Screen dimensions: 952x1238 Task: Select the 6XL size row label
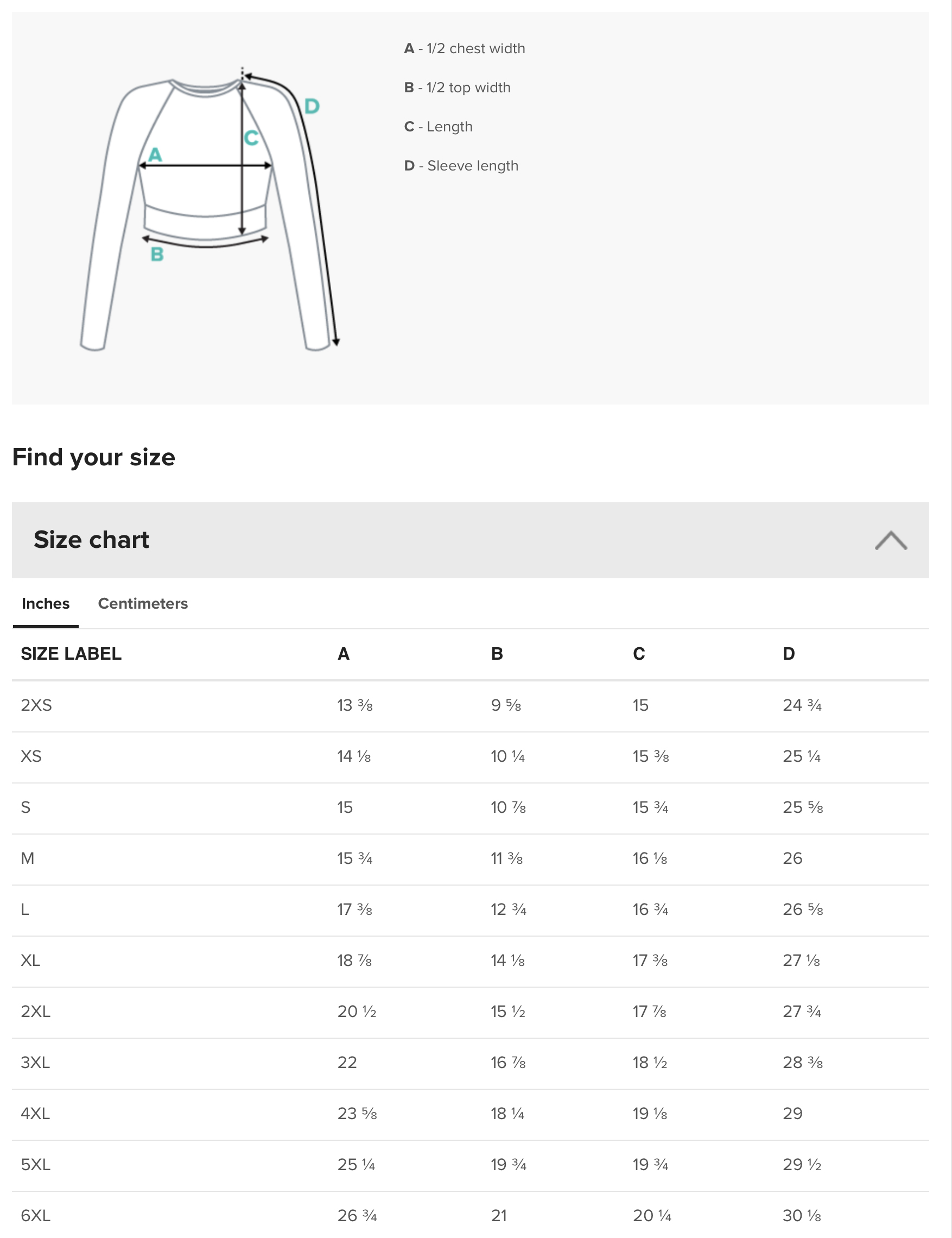[x=36, y=1215]
